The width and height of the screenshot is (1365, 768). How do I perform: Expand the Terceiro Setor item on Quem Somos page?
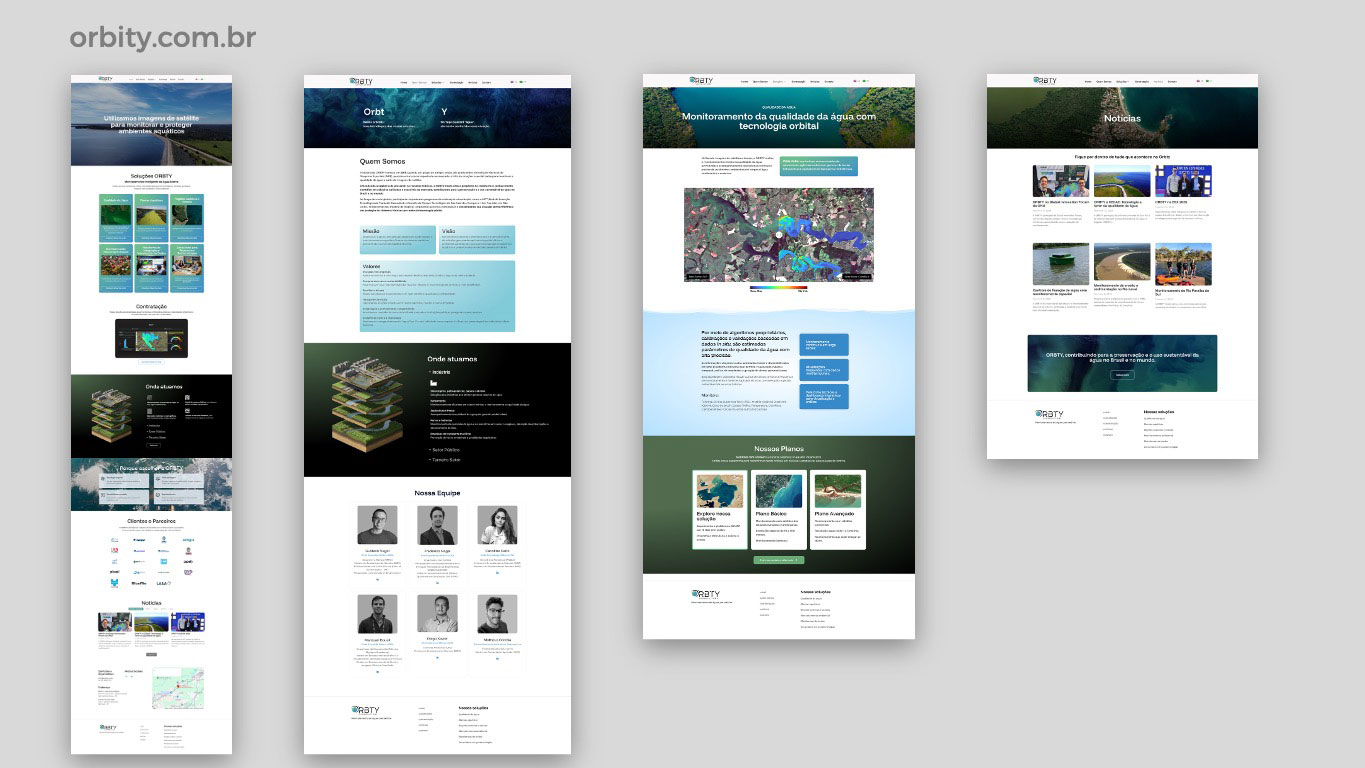[x=445, y=459]
